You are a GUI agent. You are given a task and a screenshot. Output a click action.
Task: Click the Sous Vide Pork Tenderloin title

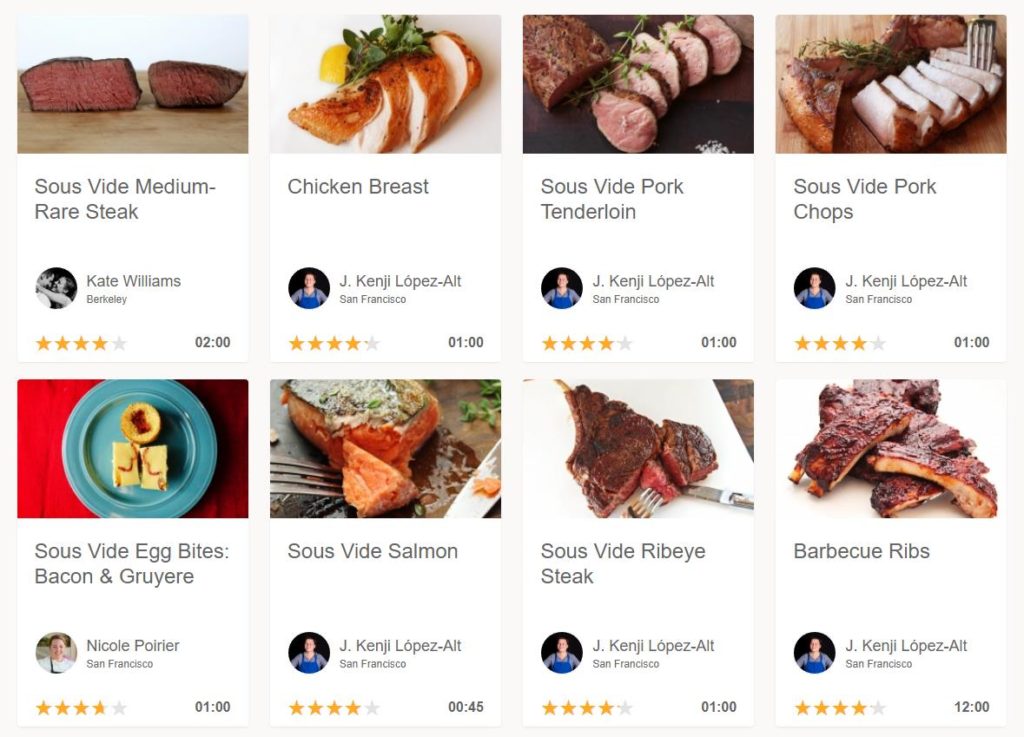(x=612, y=199)
